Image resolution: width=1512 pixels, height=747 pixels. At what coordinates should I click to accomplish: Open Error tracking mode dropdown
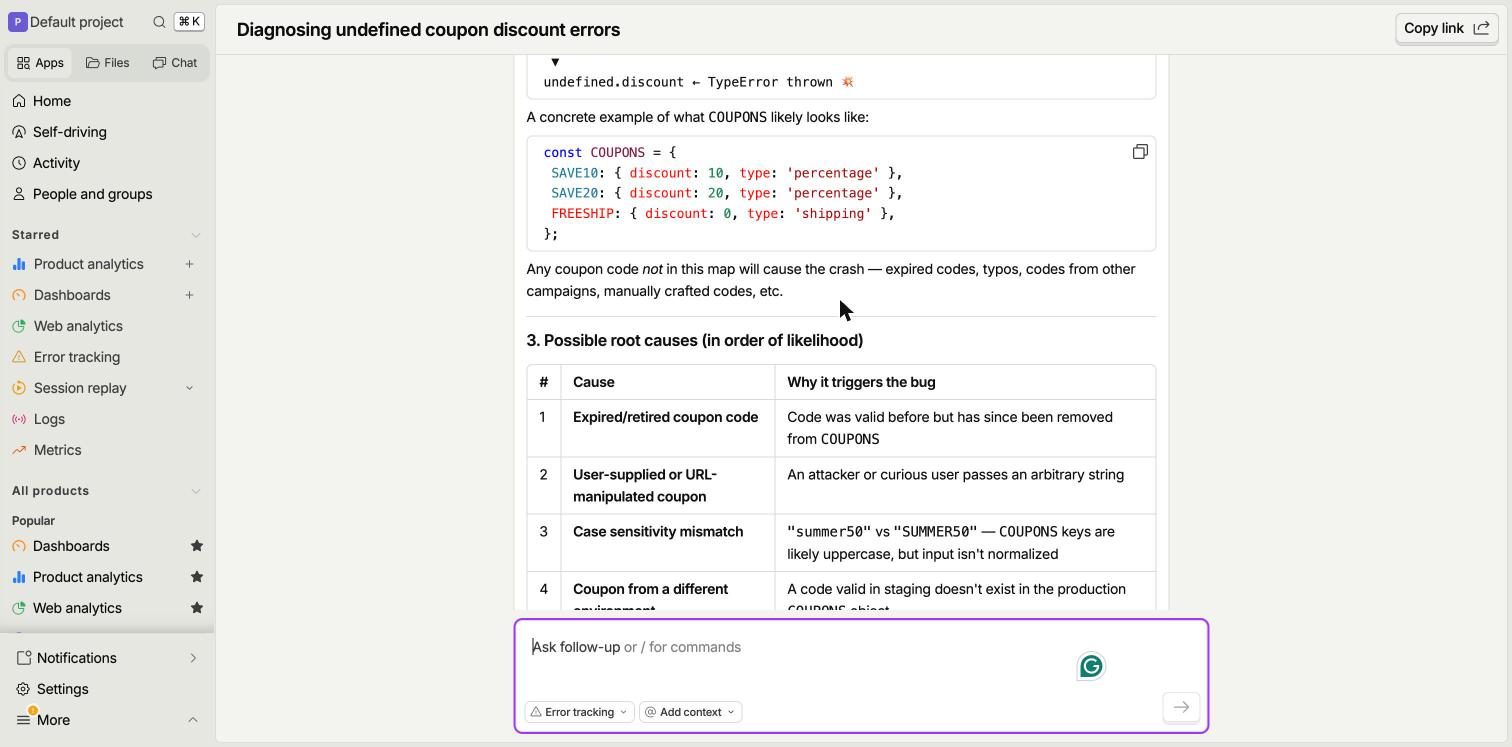tap(579, 712)
